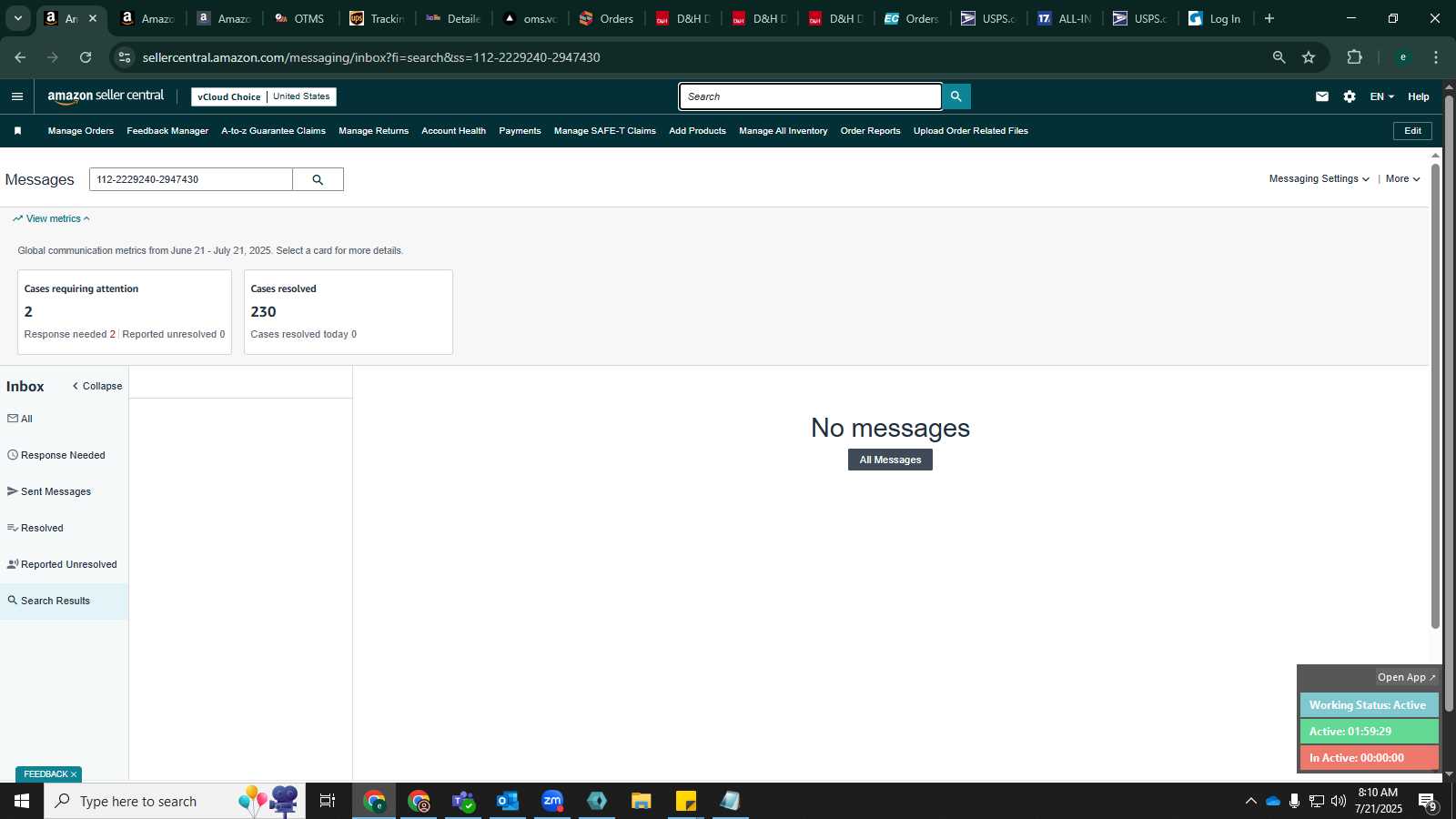Go to Manage Orders
This screenshot has width=1456, height=819.
pos(81,131)
